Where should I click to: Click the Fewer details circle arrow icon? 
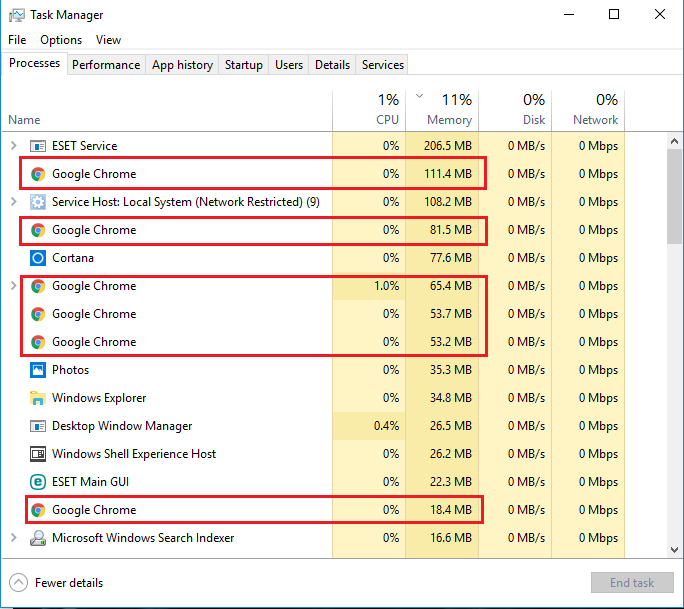click(18, 583)
